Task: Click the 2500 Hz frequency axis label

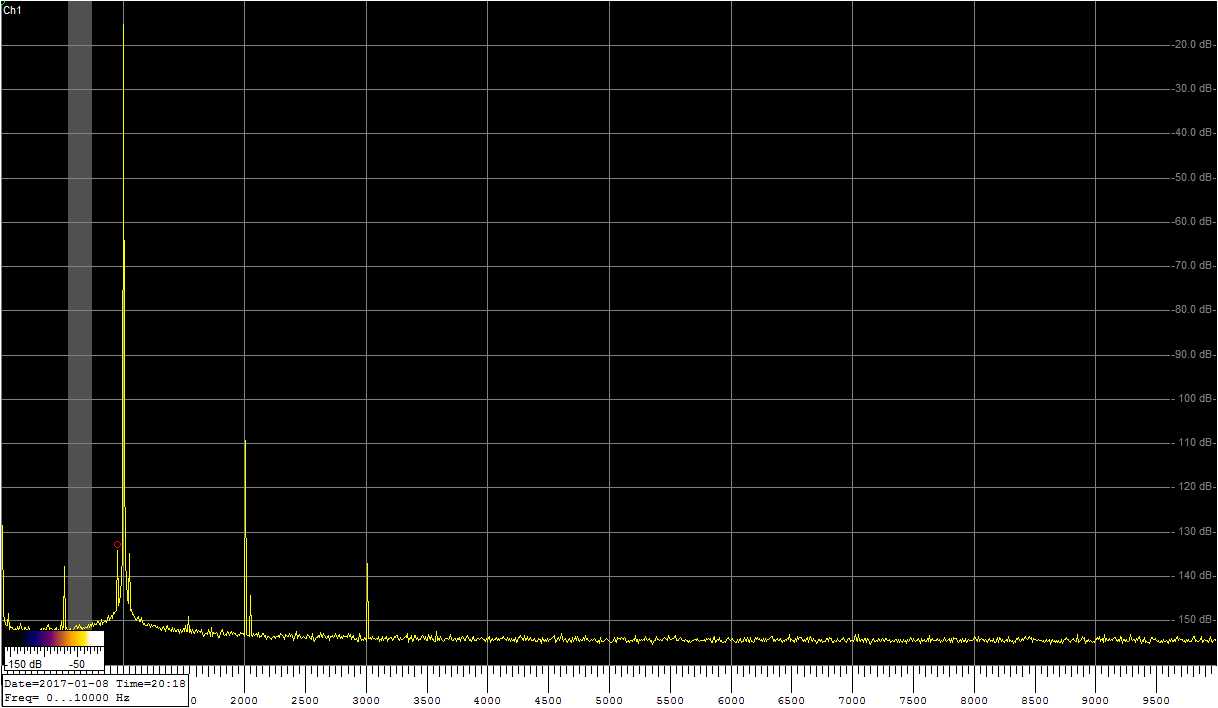Action: pos(306,701)
